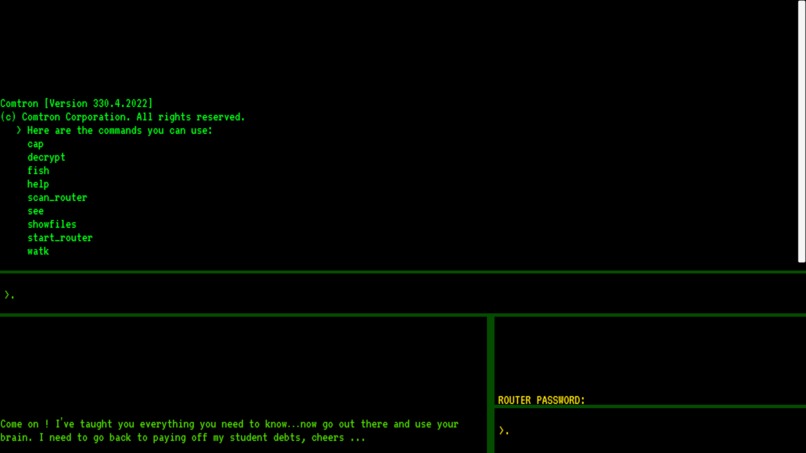Click the 'cap' command text
The width and height of the screenshot is (806, 453).
pyautogui.click(x=35, y=144)
